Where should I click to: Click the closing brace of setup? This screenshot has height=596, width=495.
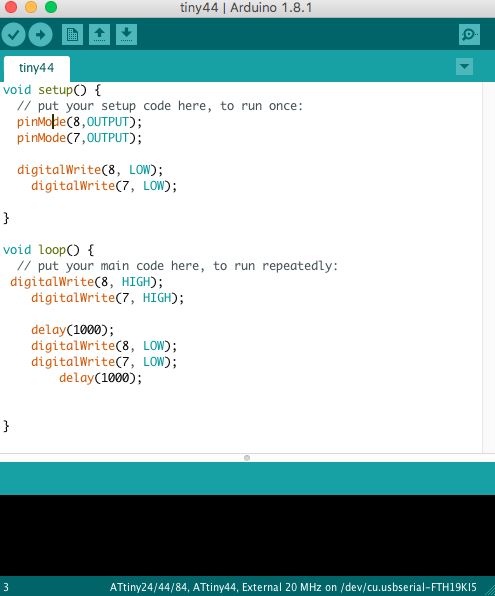pos(6,218)
